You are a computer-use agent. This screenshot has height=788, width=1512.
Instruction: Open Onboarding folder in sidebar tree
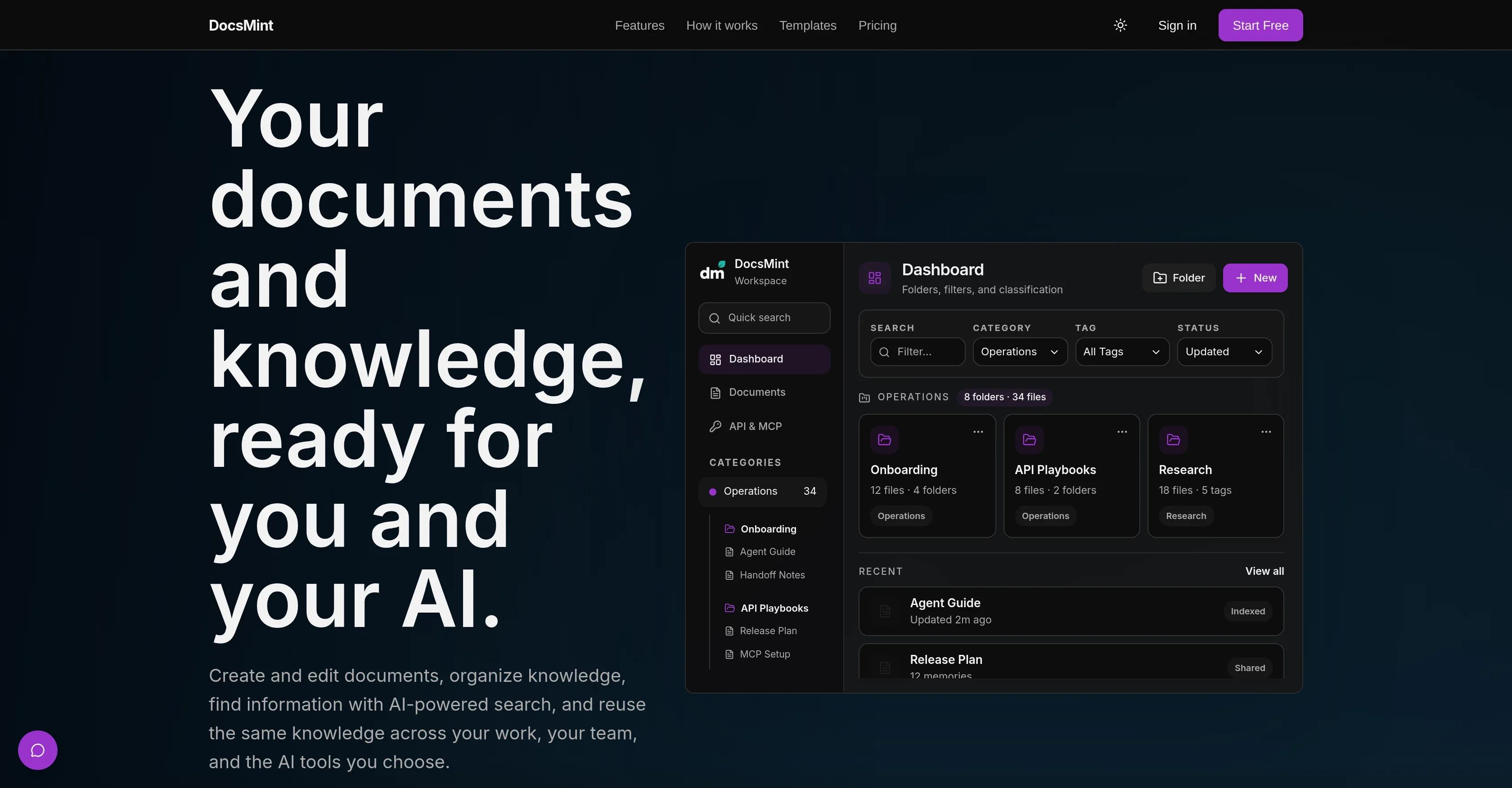768,528
